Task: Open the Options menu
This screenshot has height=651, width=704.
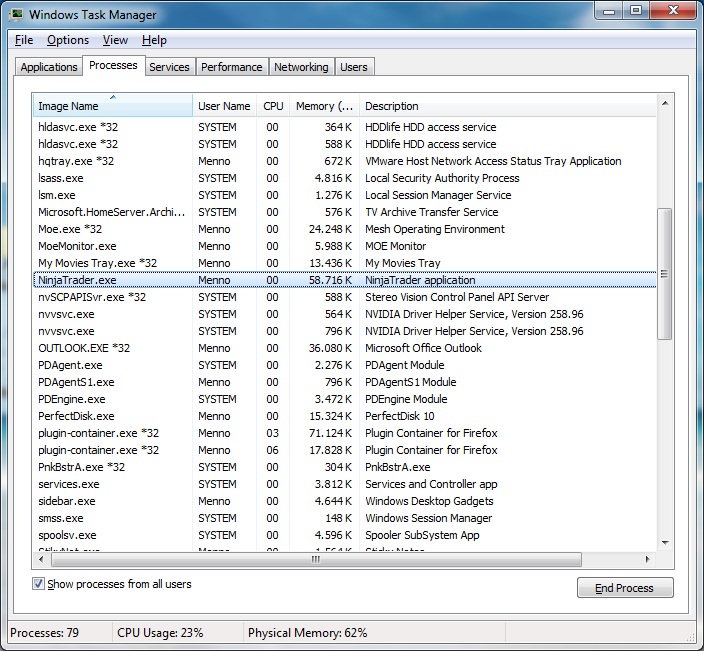Action: point(68,40)
